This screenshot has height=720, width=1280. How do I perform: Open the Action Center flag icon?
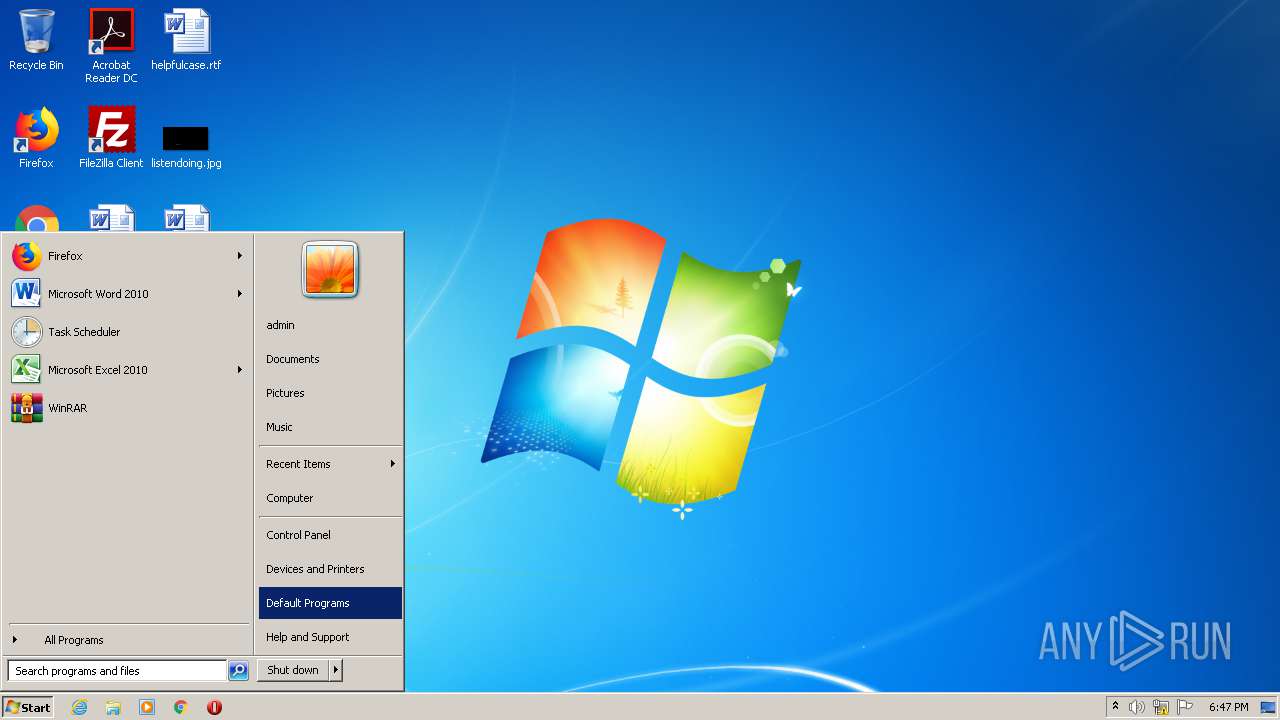(1185, 707)
